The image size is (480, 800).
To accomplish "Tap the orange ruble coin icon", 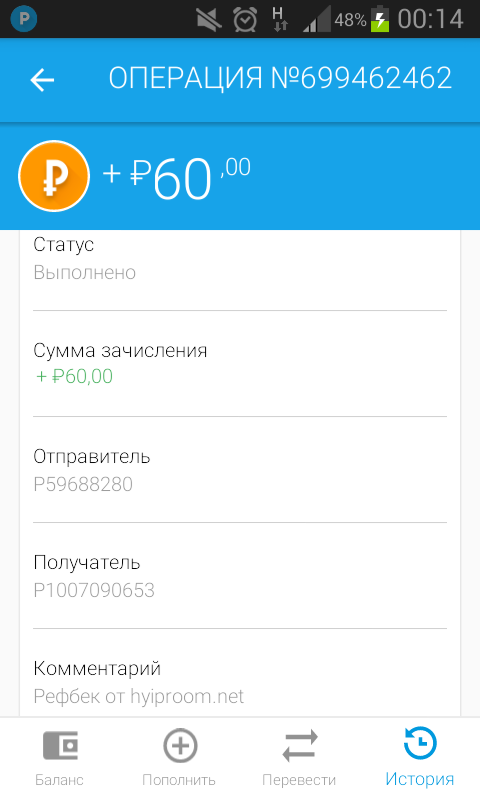I will (x=54, y=176).
